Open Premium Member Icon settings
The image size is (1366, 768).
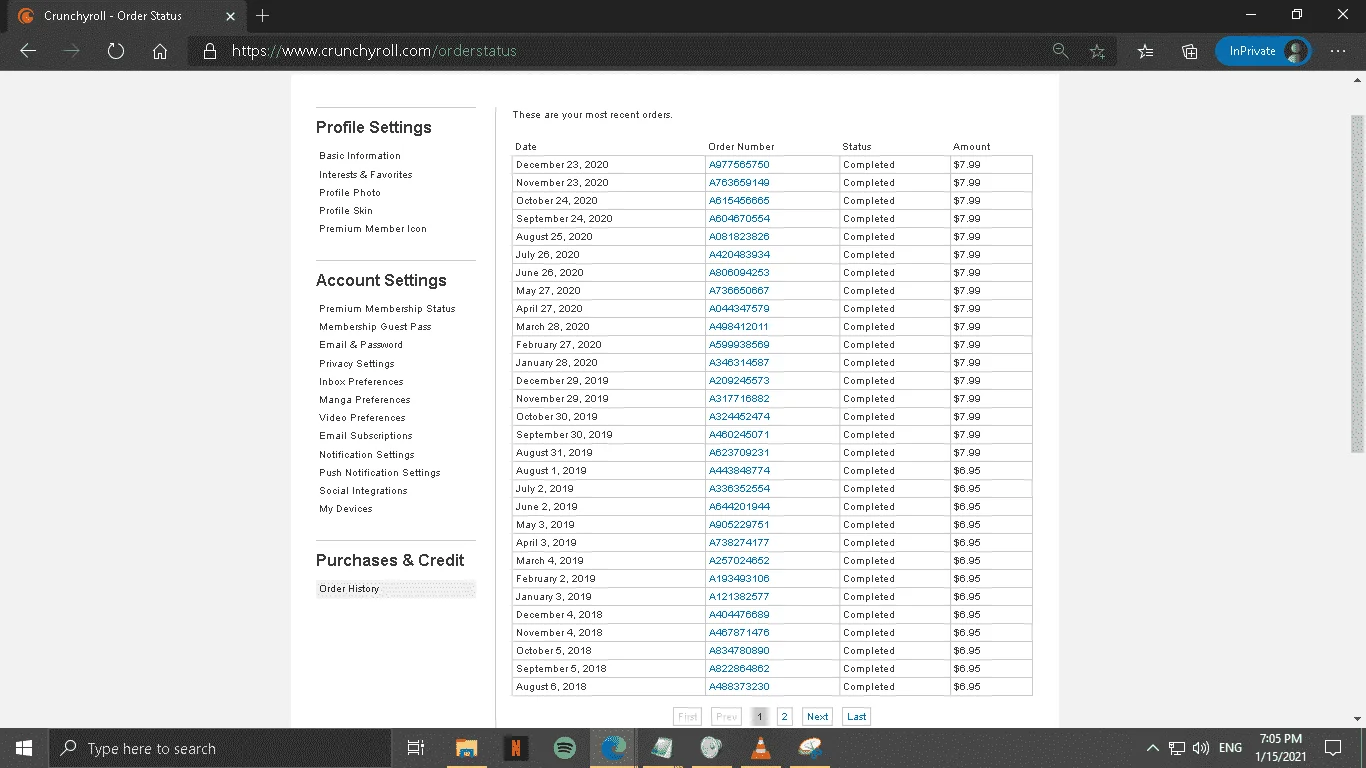click(373, 229)
